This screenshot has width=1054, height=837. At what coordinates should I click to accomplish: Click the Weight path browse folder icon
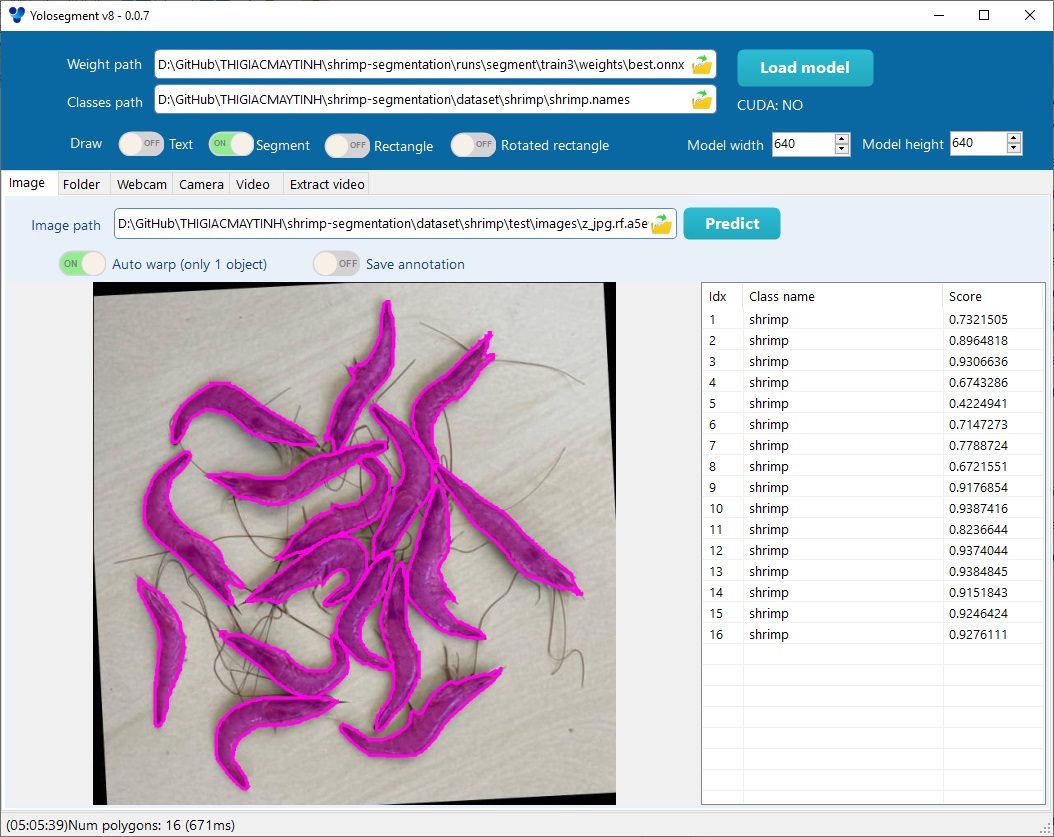click(702, 65)
